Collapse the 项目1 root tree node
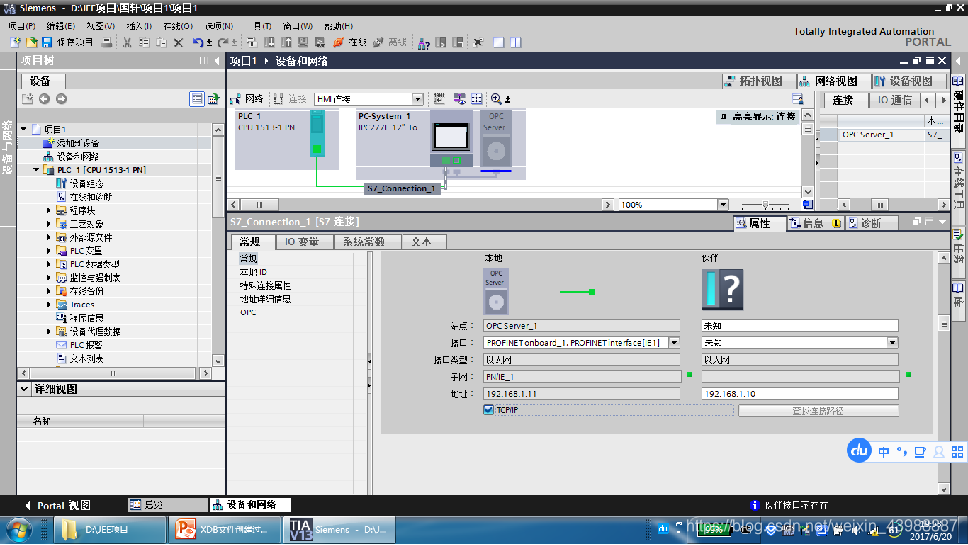968x545 pixels. click(x=24, y=129)
